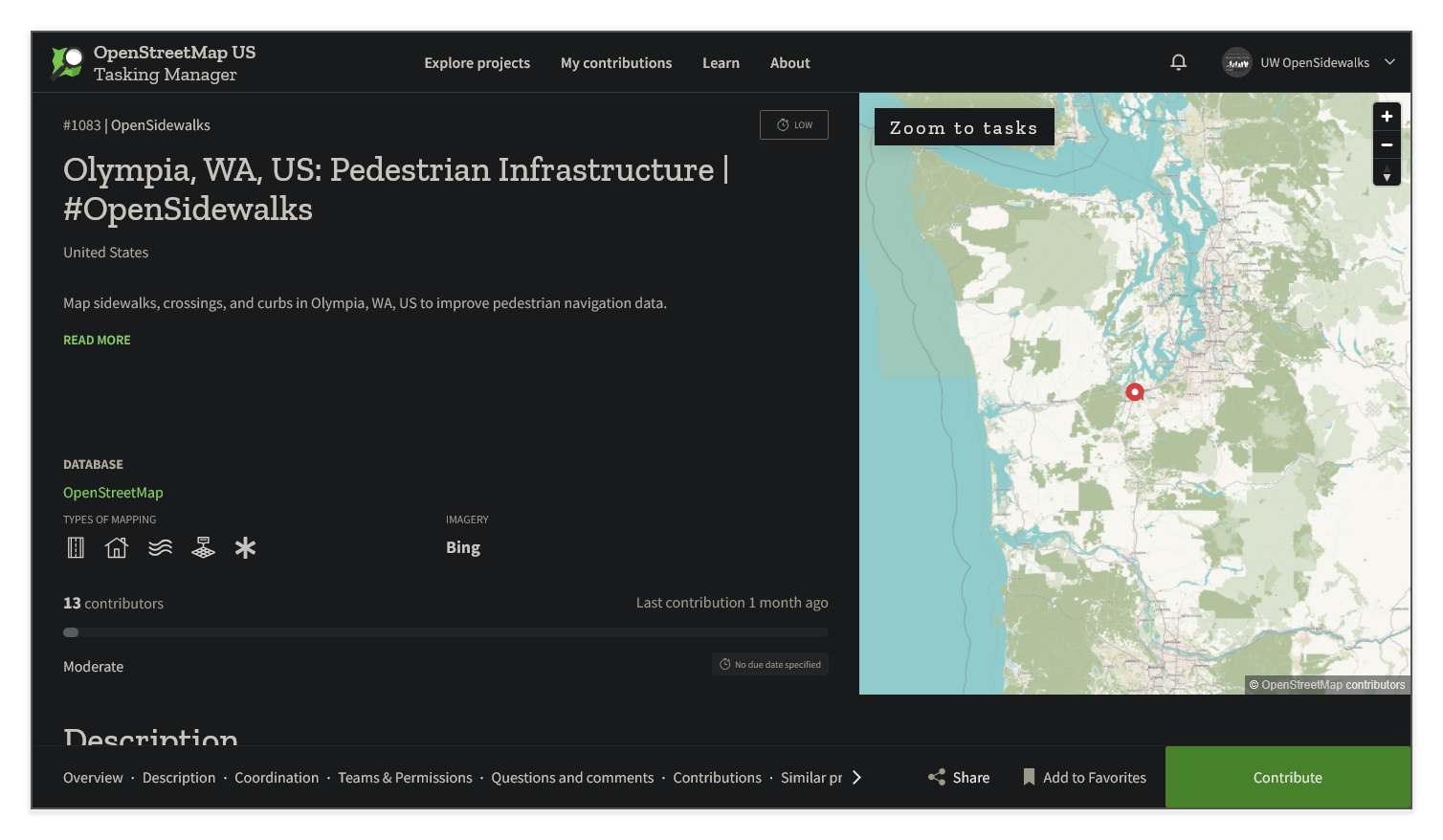1443x840 pixels.
Task: Select the waterways mapping type icon
Action: click(159, 546)
